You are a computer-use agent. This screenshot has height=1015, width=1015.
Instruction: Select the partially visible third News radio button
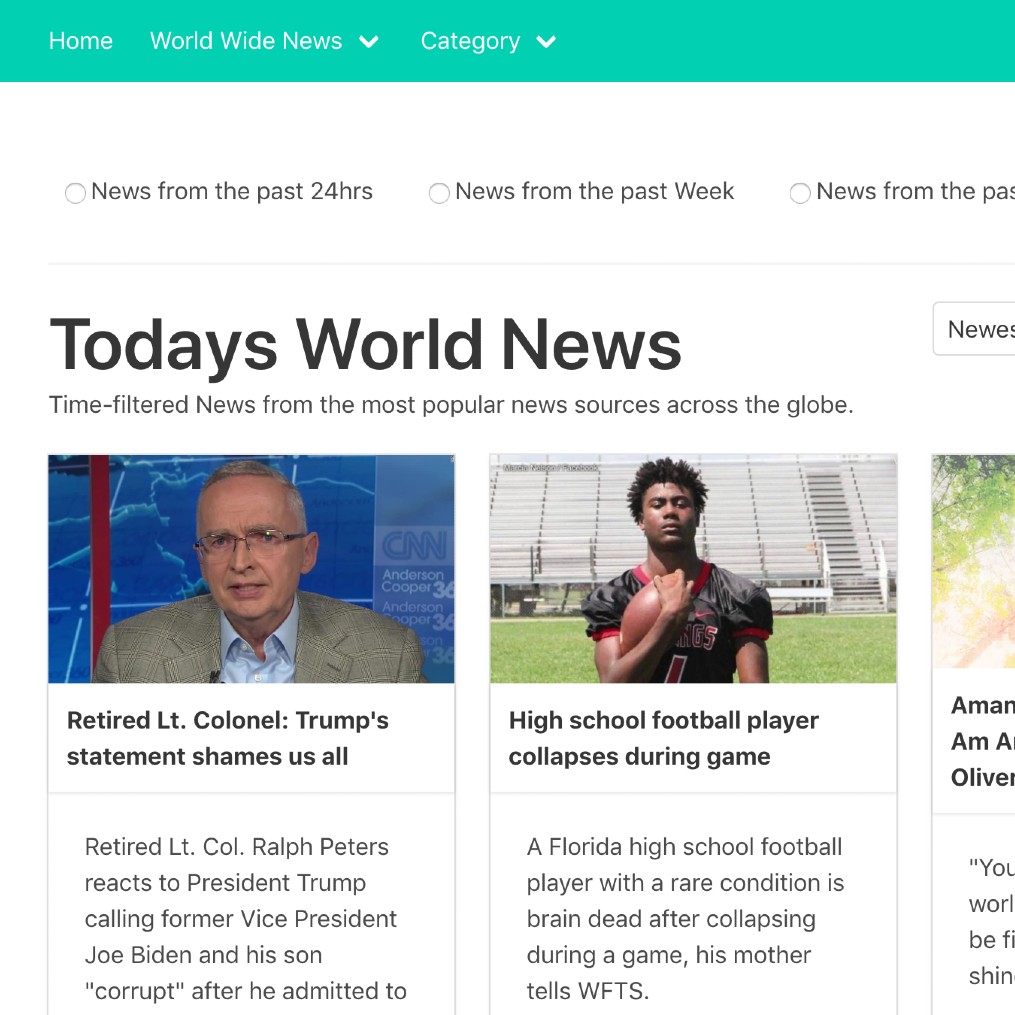point(800,193)
